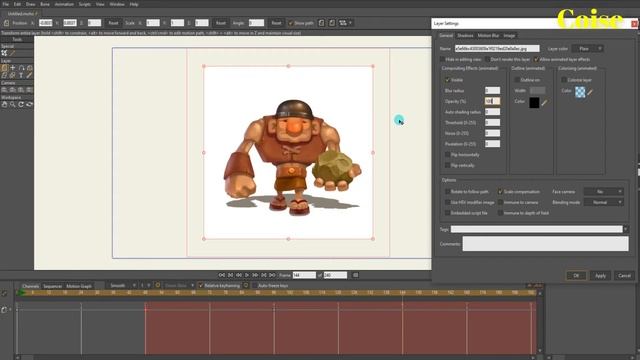Select the Shear Layer tool
Screen dimensions: 640x360
[4, 76]
